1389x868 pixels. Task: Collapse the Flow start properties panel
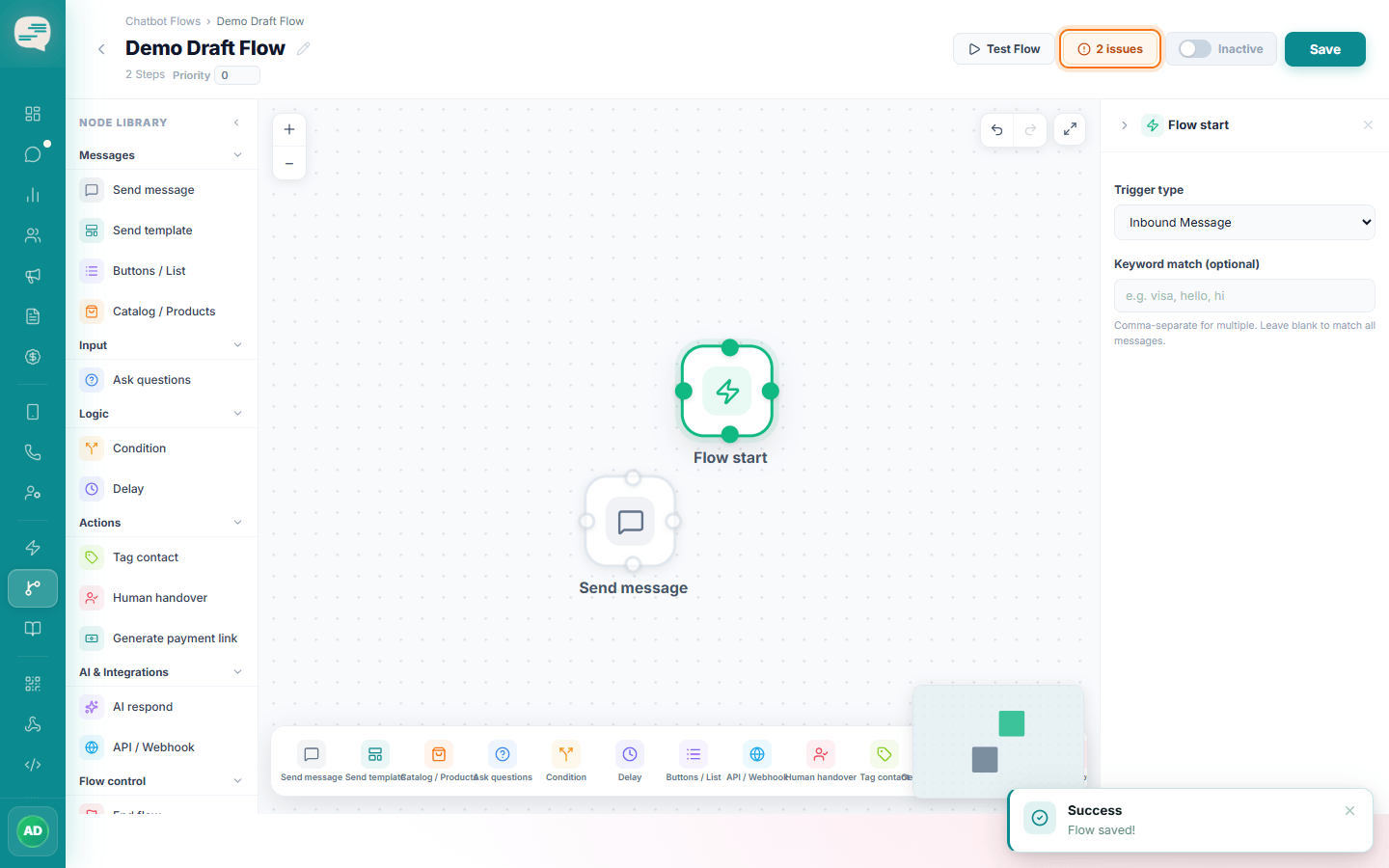[1125, 125]
